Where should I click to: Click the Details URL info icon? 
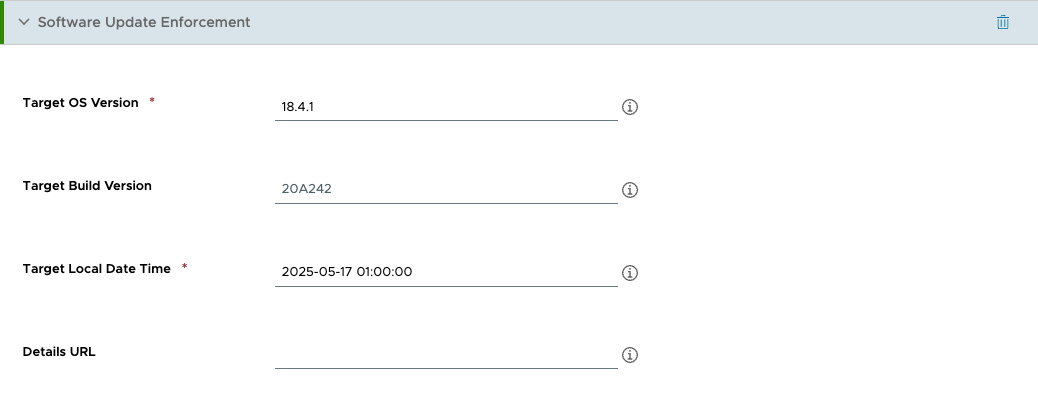[x=630, y=355]
